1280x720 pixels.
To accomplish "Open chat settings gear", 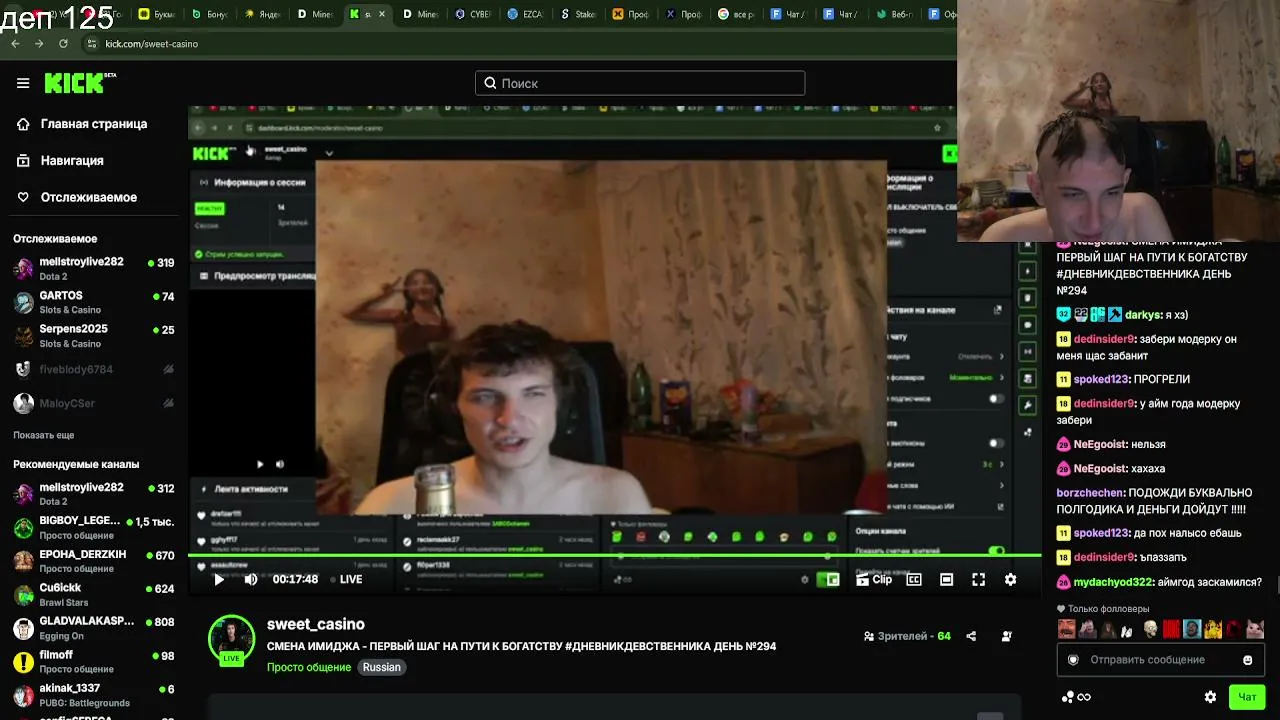I will (1210, 697).
